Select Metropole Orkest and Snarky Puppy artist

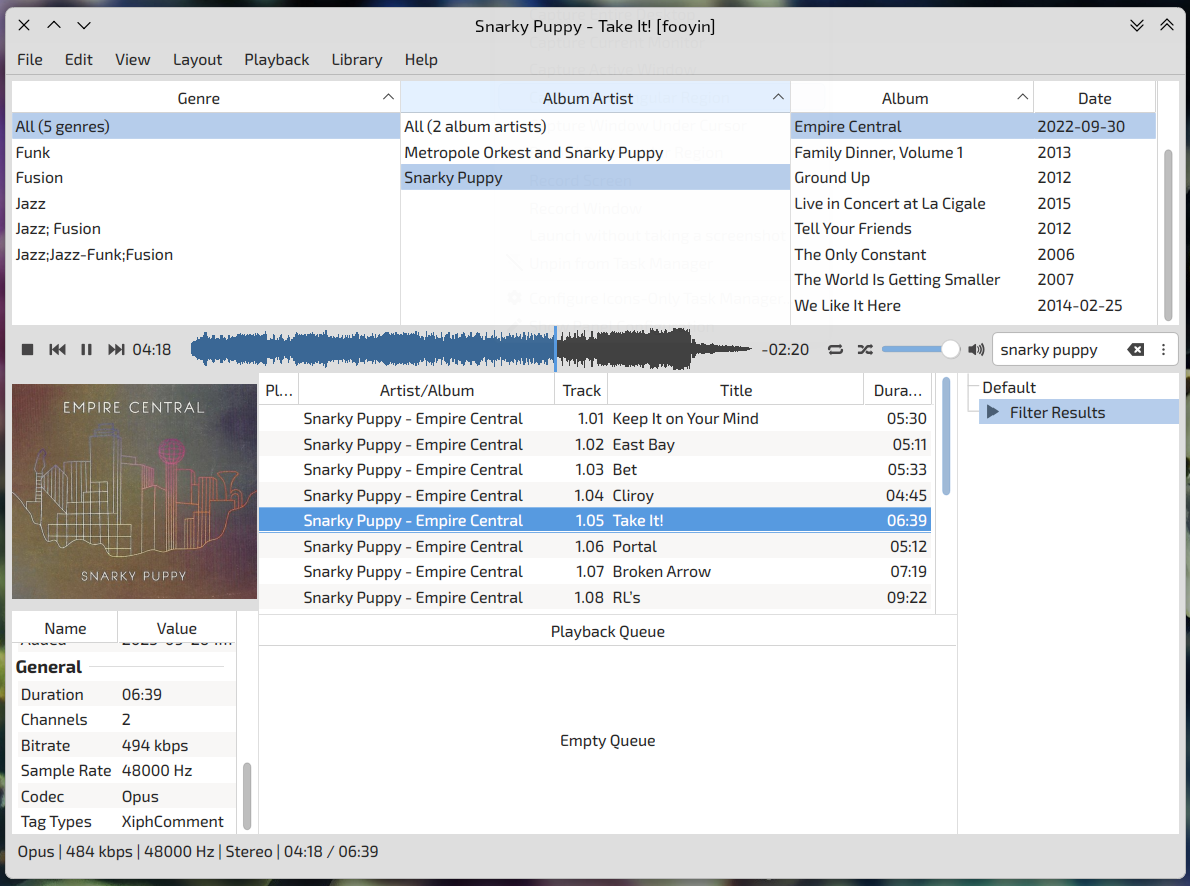pos(595,152)
